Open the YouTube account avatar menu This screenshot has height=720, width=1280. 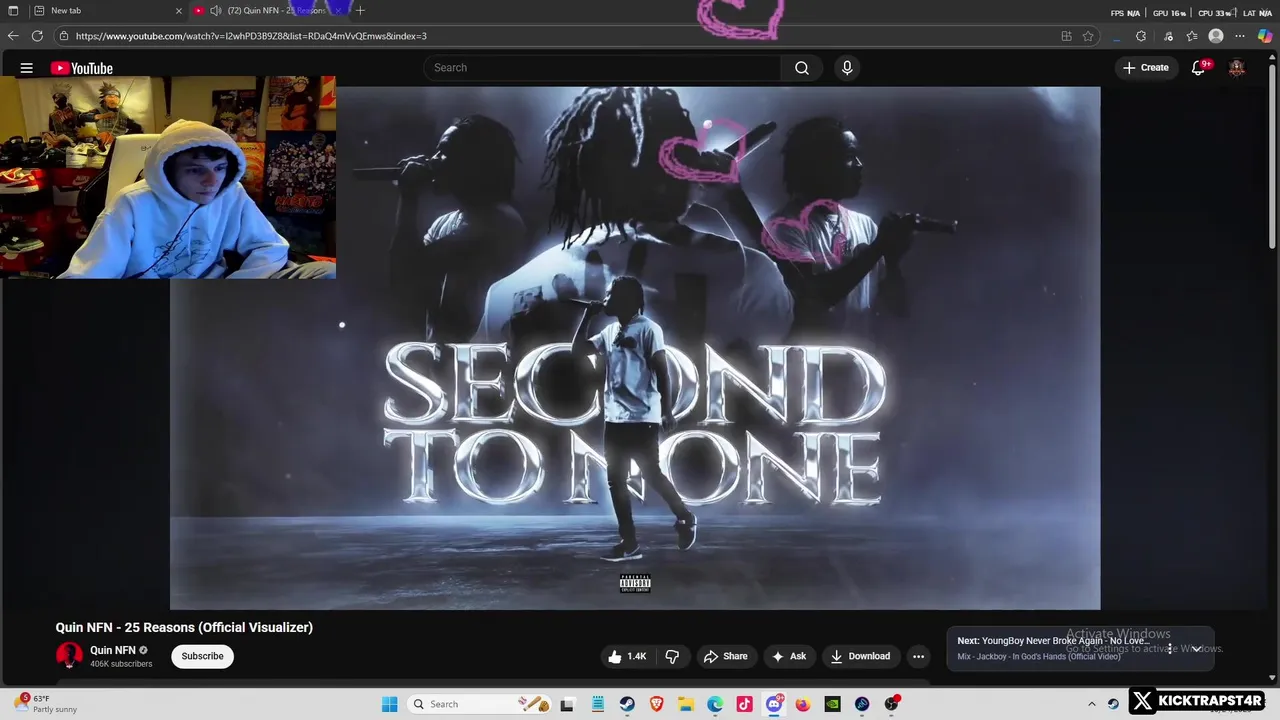pos(1237,68)
